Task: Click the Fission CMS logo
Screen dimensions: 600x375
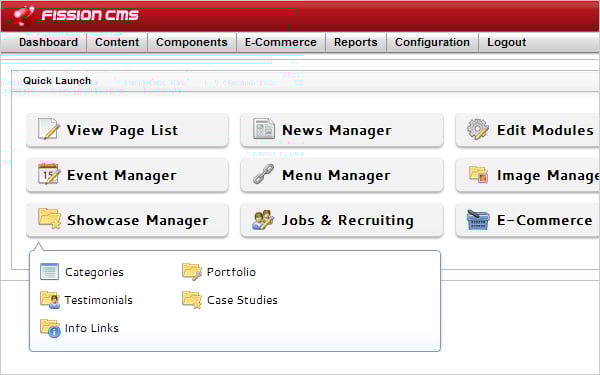Action: [75, 15]
